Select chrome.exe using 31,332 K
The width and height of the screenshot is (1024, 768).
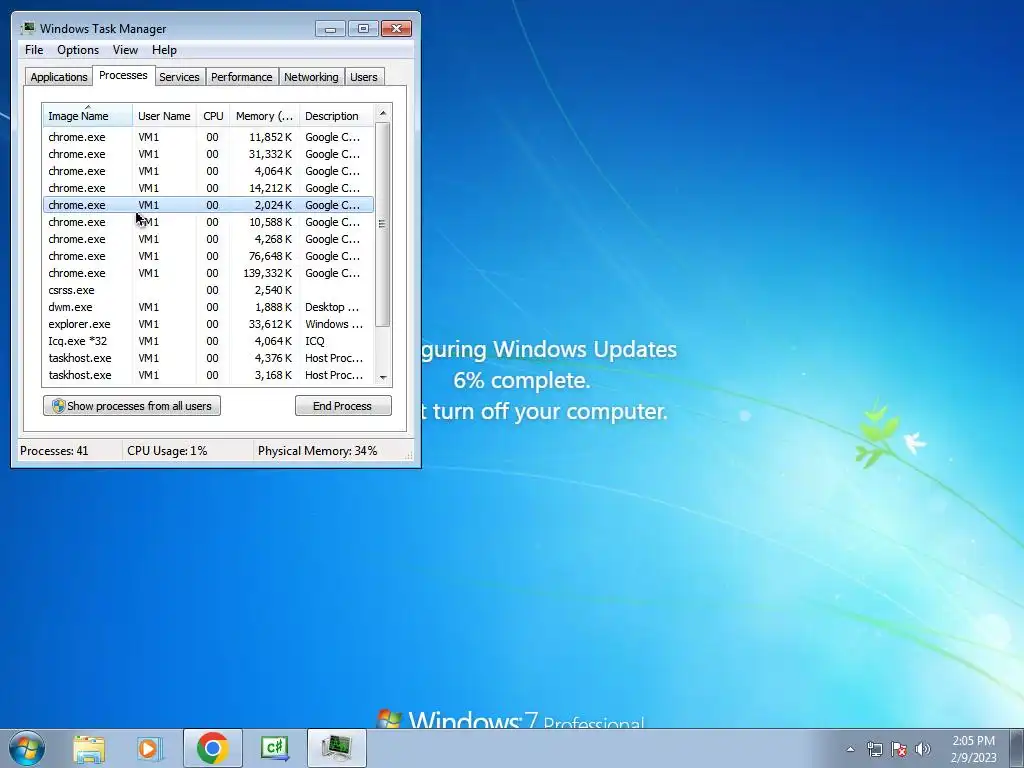coord(208,154)
